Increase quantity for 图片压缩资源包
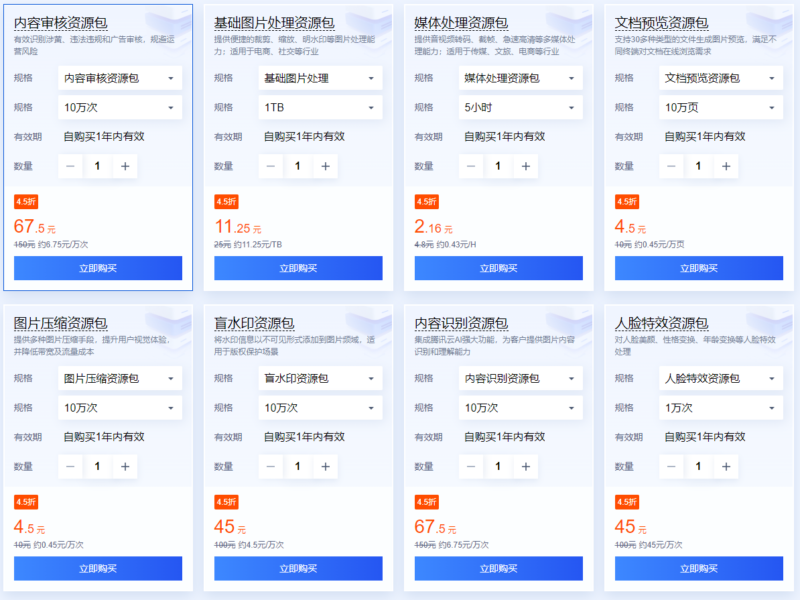This screenshot has width=800, height=600. coord(125,466)
